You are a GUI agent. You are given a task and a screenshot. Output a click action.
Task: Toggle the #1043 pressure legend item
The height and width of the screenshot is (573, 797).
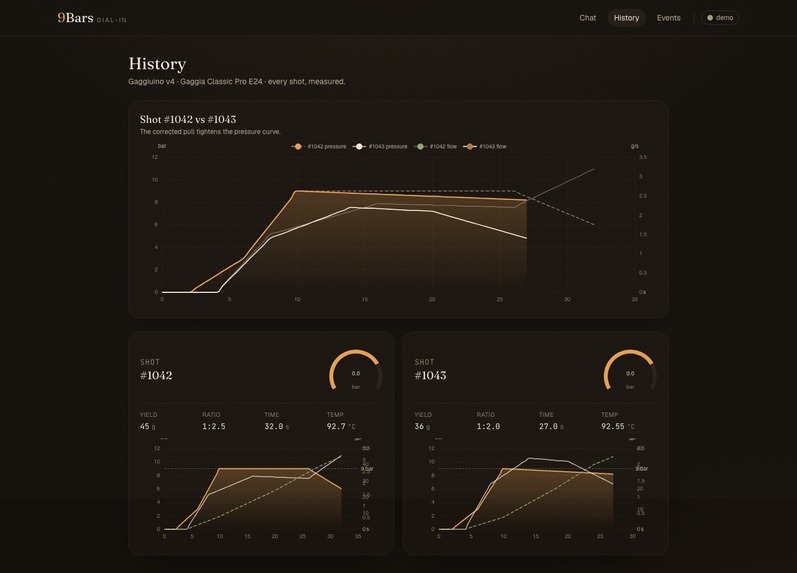(x=380, y=146)
